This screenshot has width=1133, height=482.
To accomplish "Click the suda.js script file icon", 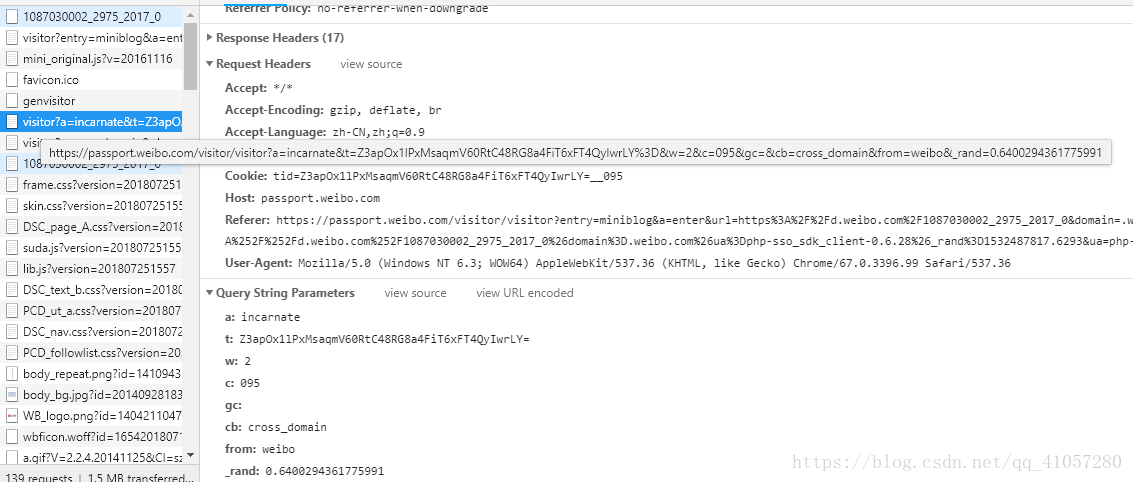I will (x=13, y=247).
